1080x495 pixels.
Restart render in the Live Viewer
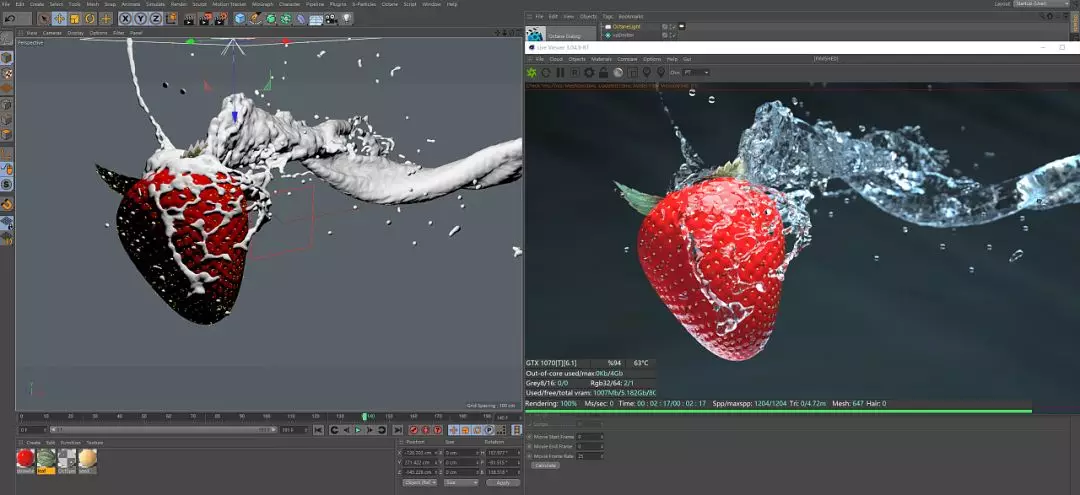546,72
